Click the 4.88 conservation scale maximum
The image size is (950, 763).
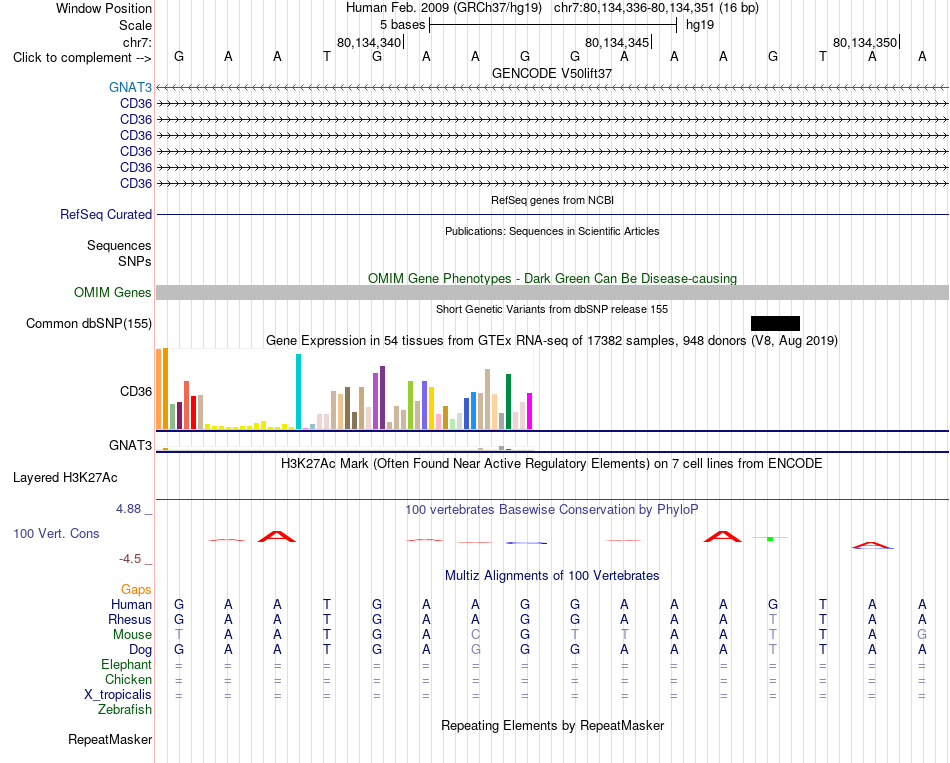coord(128,509)
